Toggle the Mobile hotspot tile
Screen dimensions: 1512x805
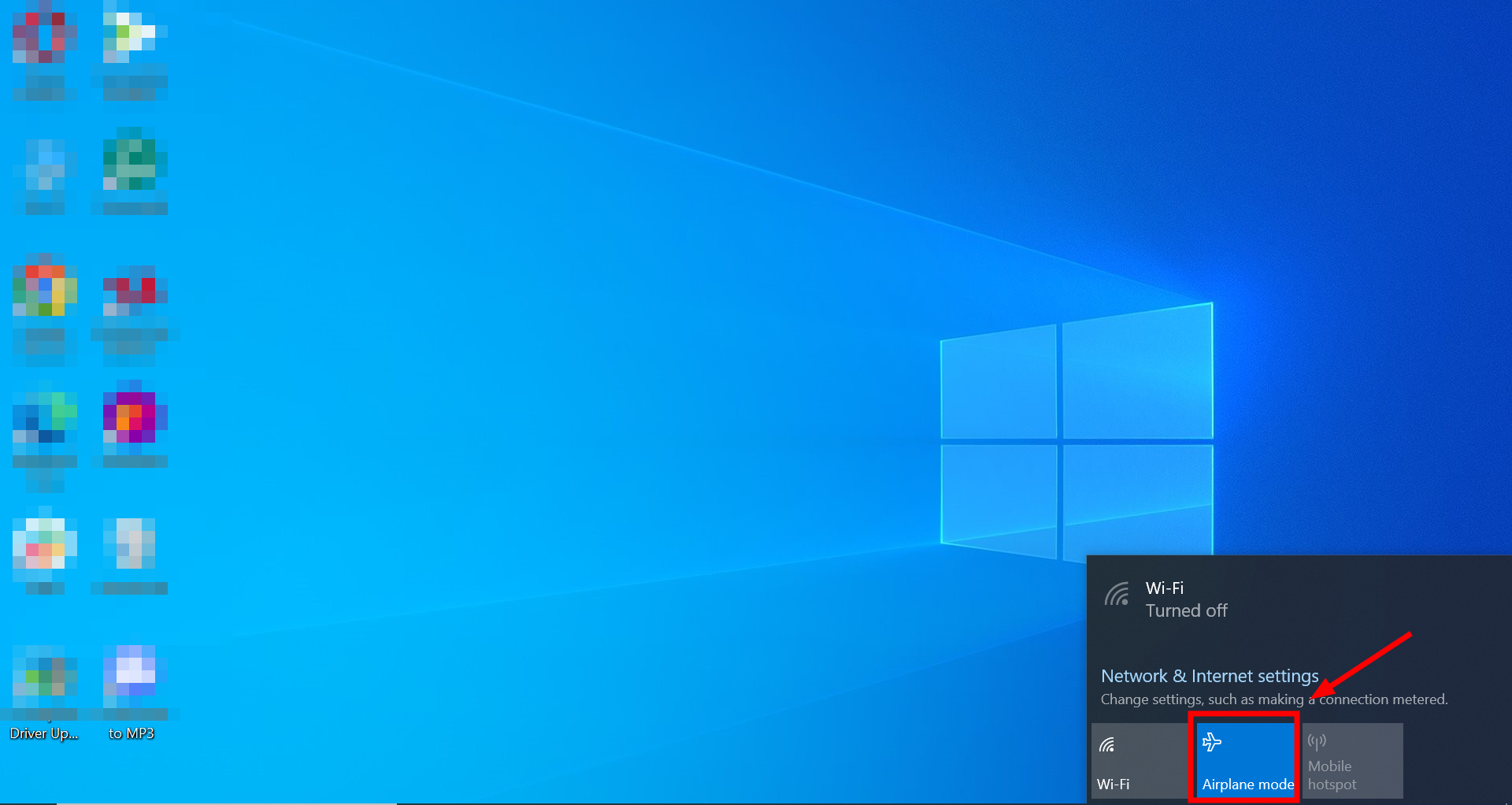pyautogui.click(x=1351, y=761)
